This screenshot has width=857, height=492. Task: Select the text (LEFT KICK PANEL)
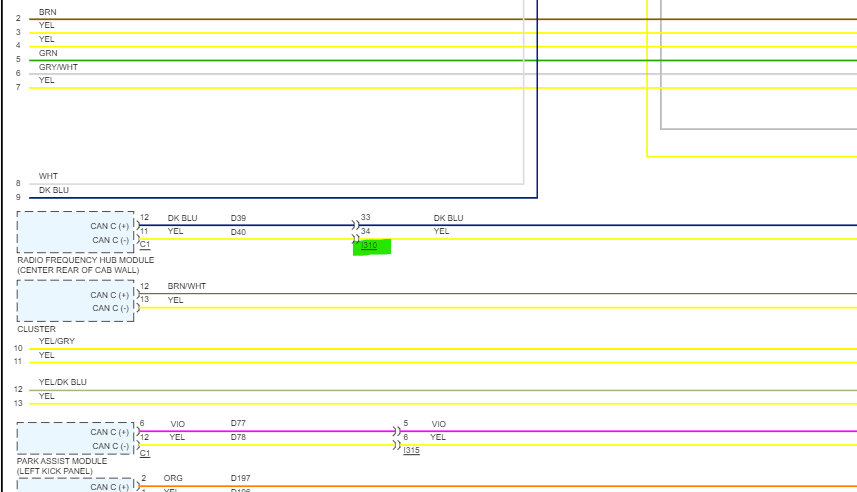click(x=55, y=471)
